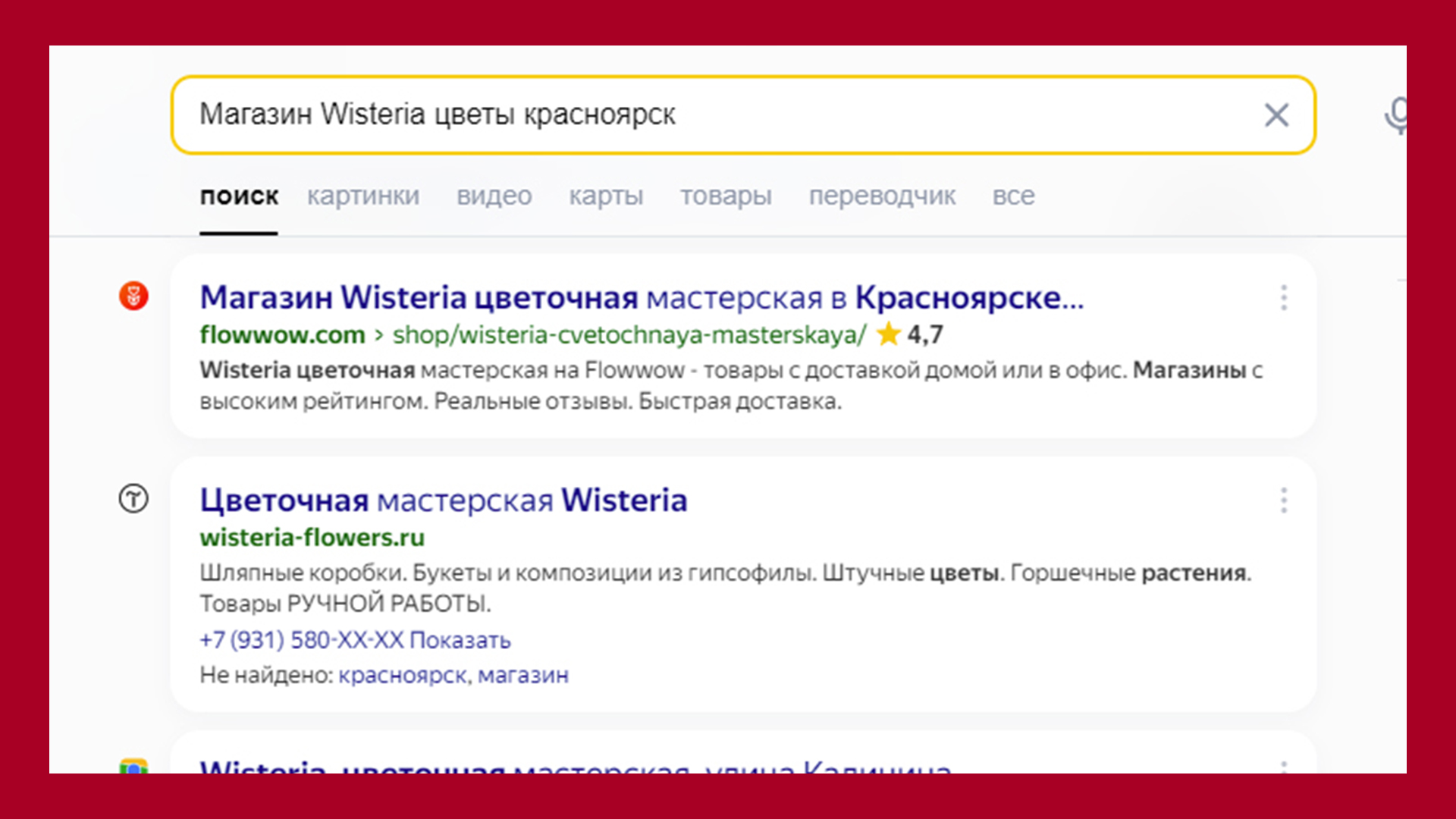The height and width of the screenshot is (819, 1456).
Task: Show all services via the "все" tab
Action: click(x=1013, y=196)
